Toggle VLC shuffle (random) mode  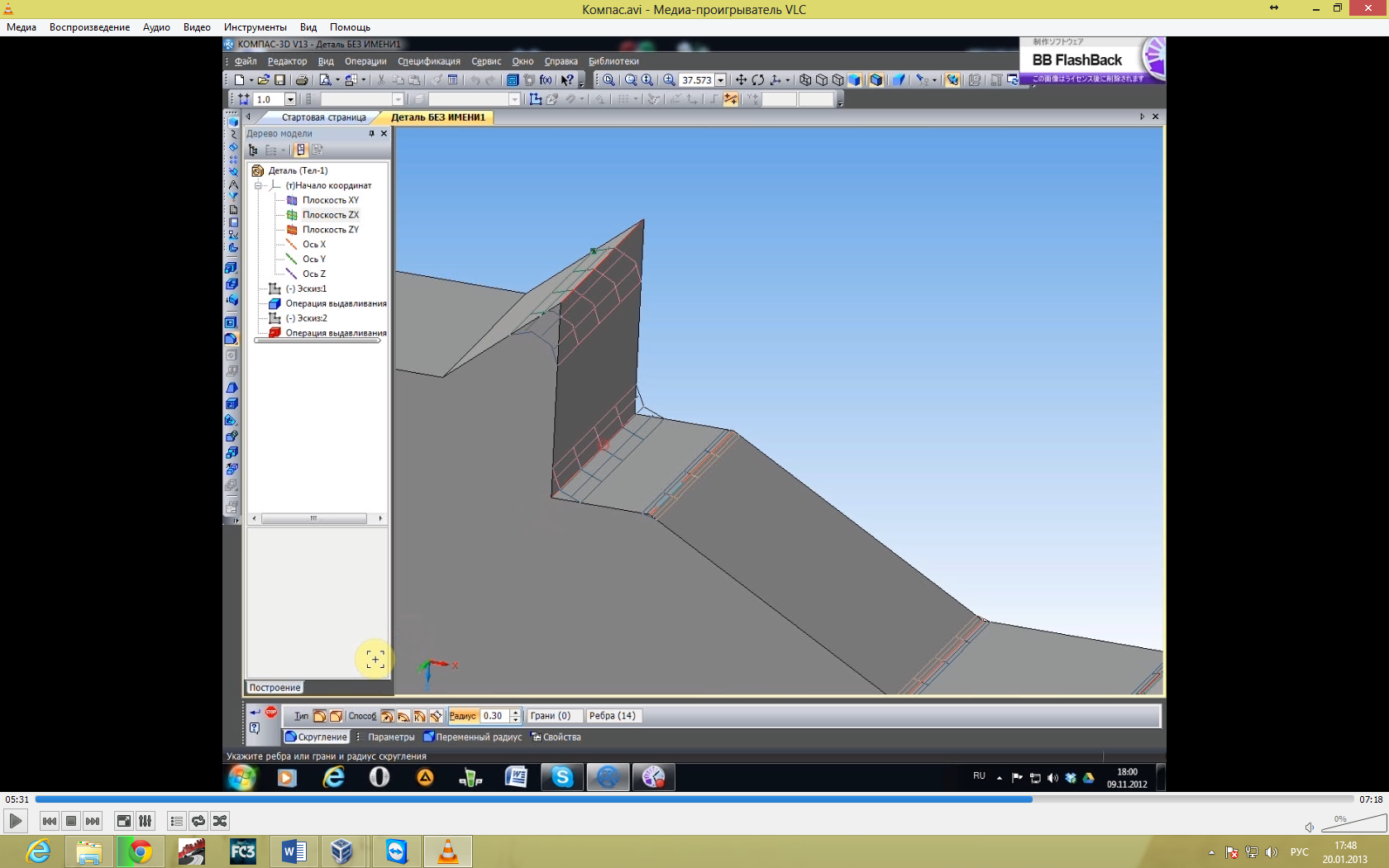click(x=220, y=821)
